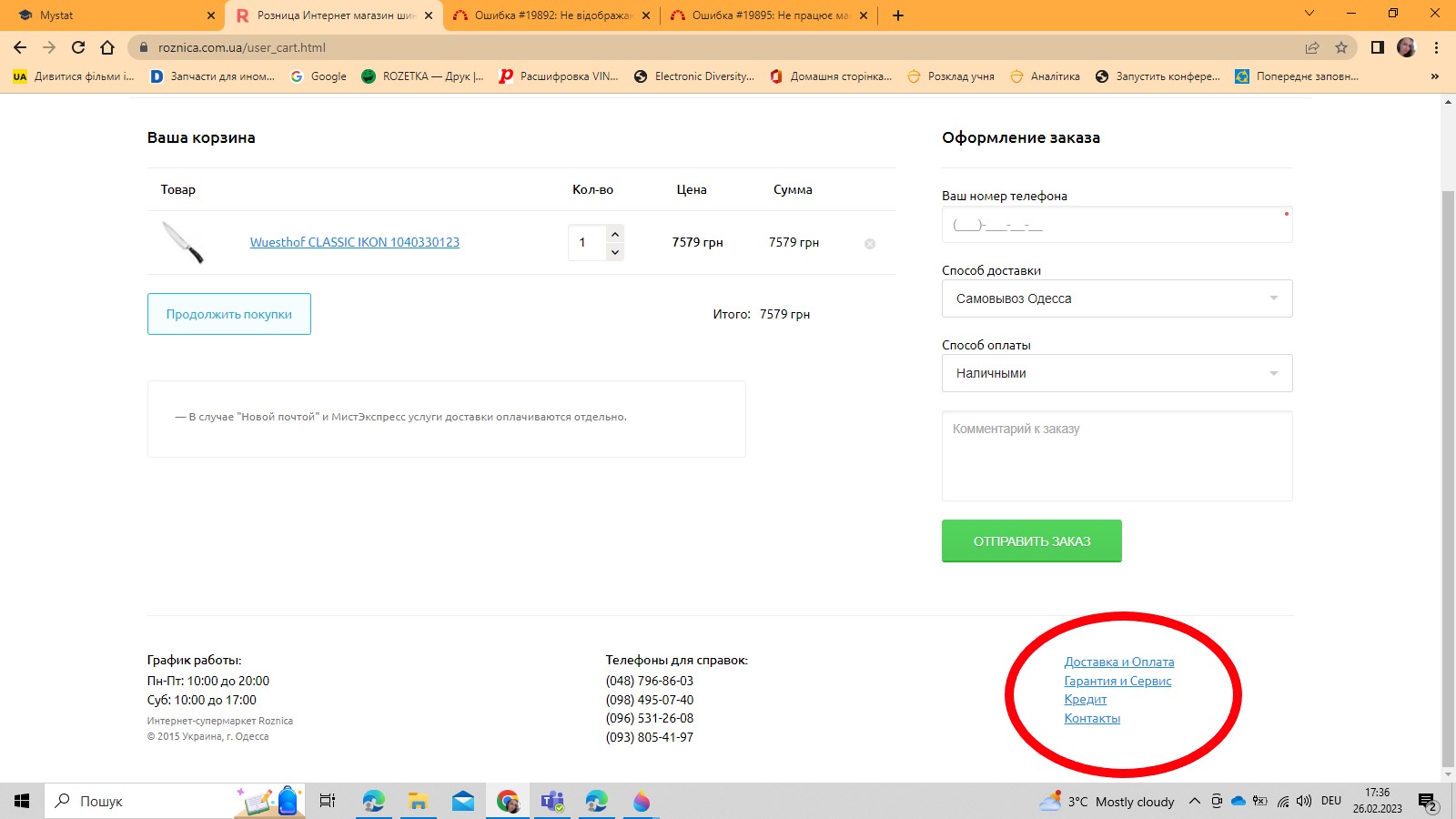This screenshot has height=819, width=1456.
Task: Click the phone number input field
Action: 1117,225
